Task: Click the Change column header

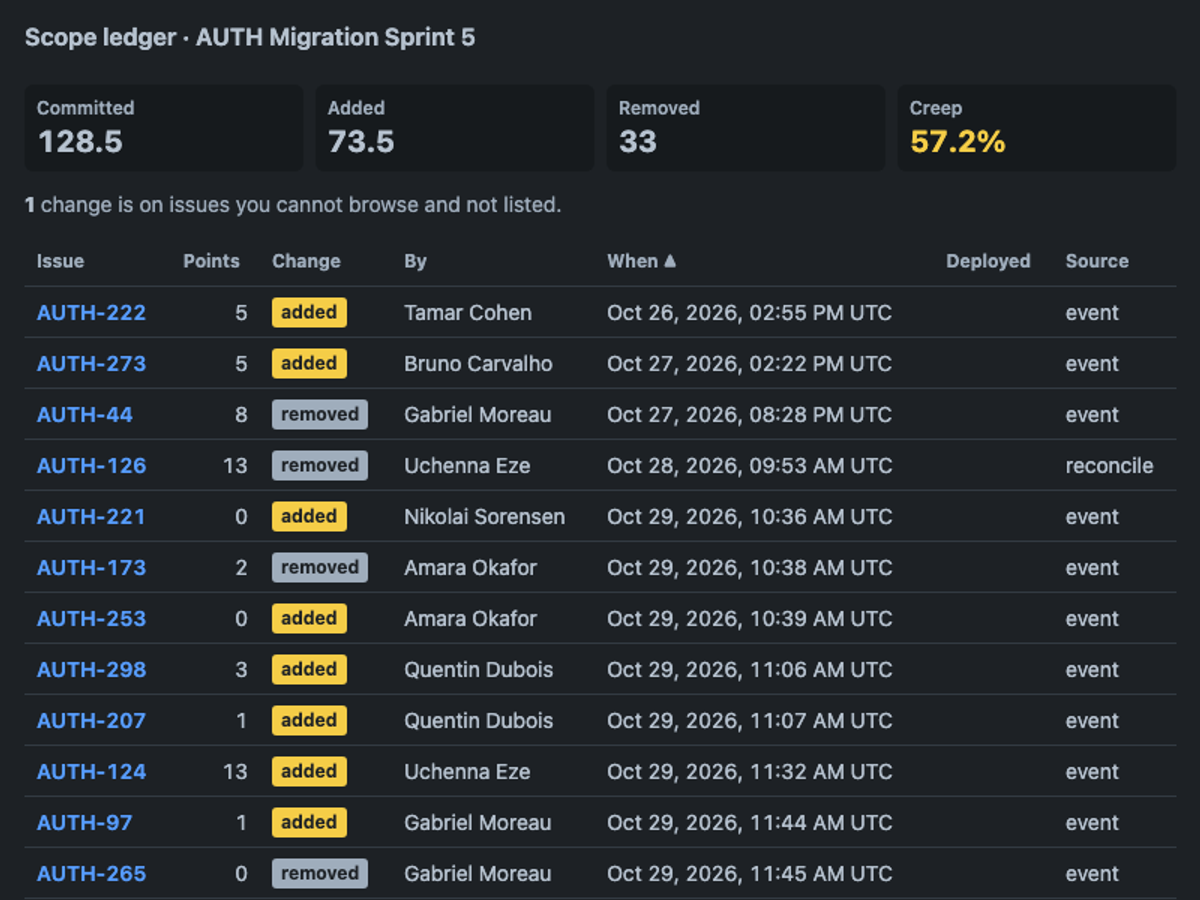Action: (306, 261)
